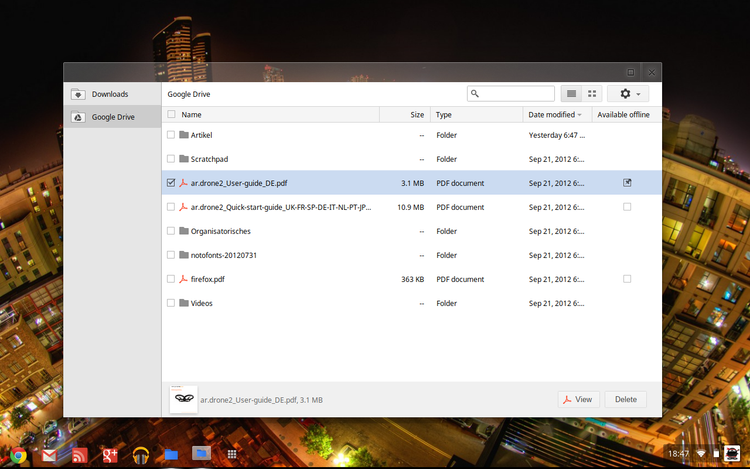The height and width of the screenshot is (469, 750).
Task: Uncheck the ar.drone2_User-guide_DE.pdf checkbox
Action: coord(171,183)
